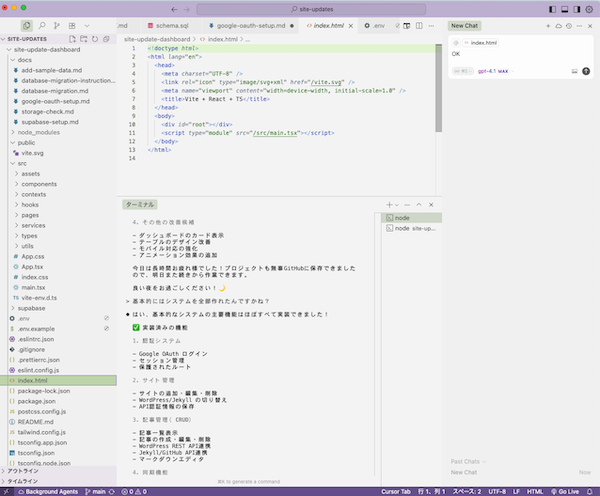Open the Source Control view icon
The image size is (600, 496).
pyautogui.click(x=57, y=26)
